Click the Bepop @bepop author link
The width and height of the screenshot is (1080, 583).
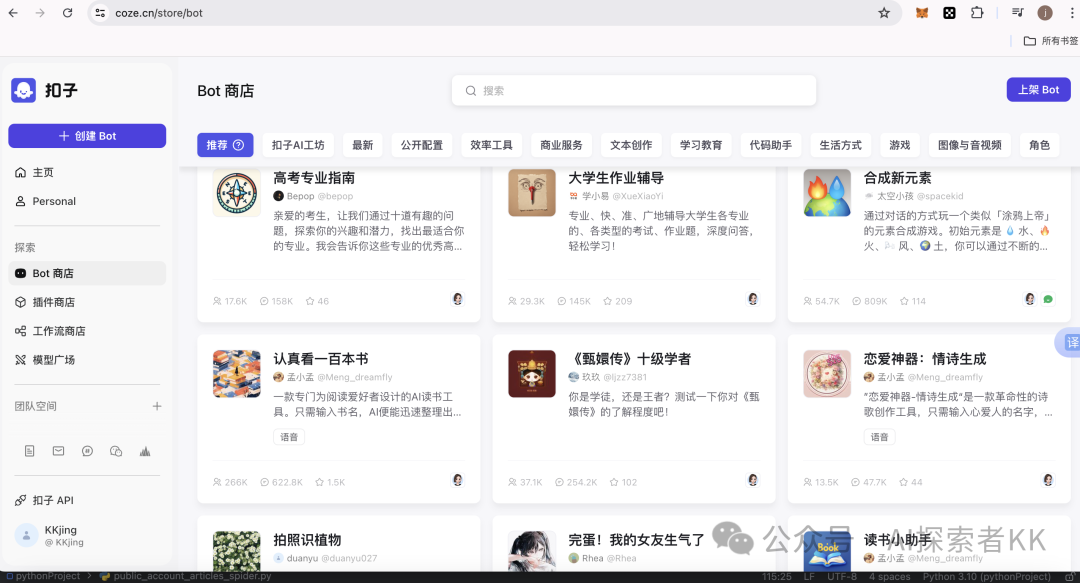pos(313,196)
